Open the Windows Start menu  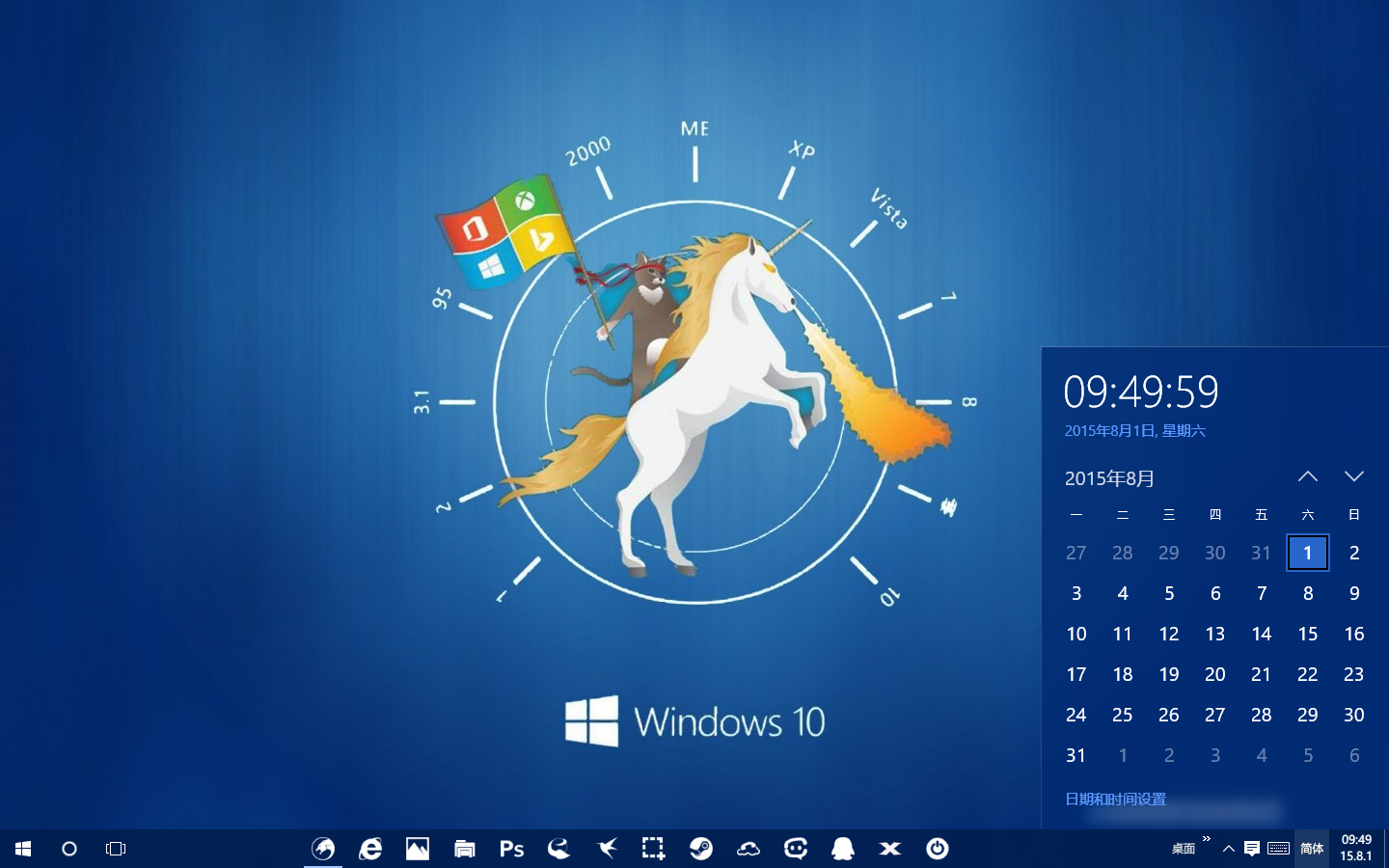(x=23, y=849)
